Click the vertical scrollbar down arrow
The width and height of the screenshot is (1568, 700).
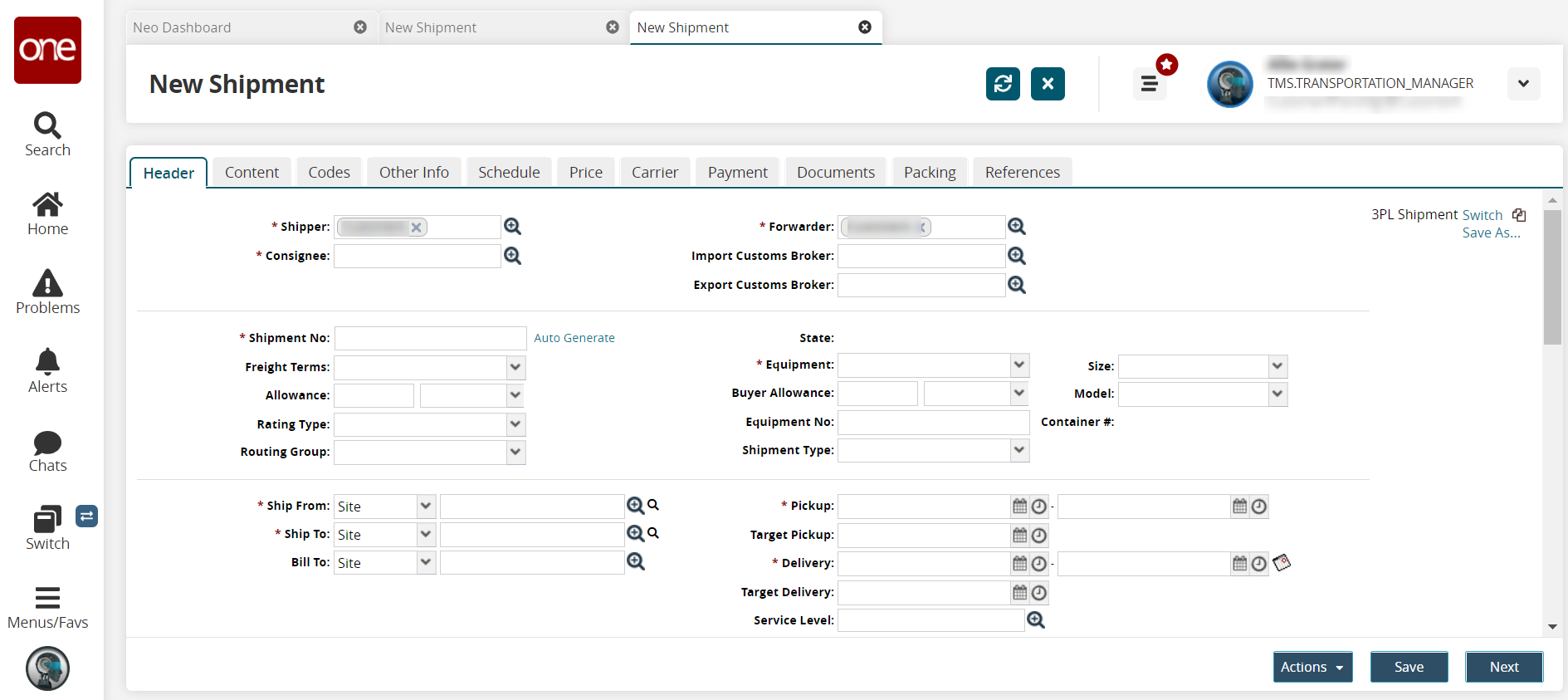coord(1552,627)
